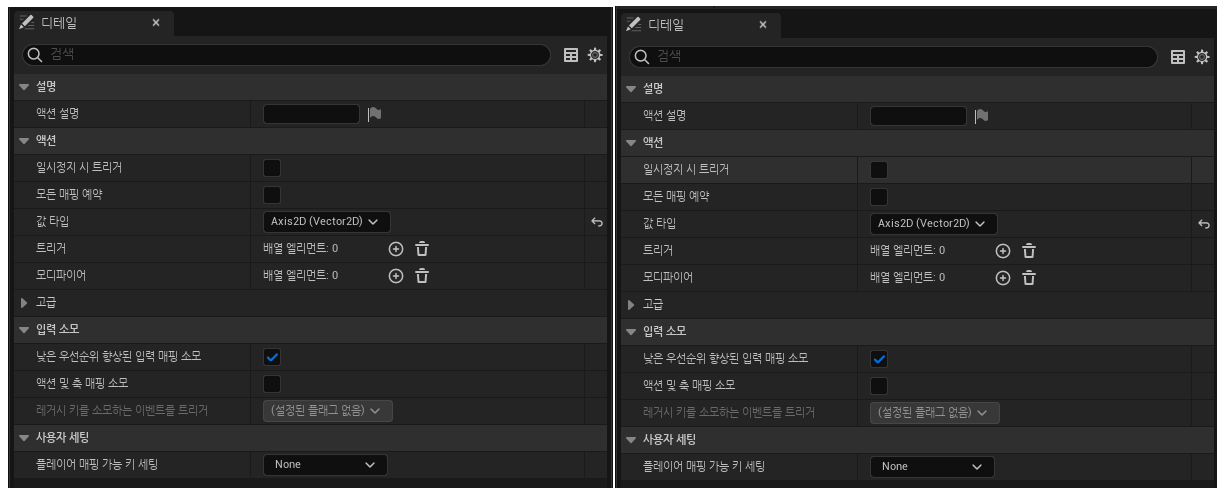Screen dimensions: 1219x494
Task: Click 모디파이어 label in right panel
Action: coord(667,277)
